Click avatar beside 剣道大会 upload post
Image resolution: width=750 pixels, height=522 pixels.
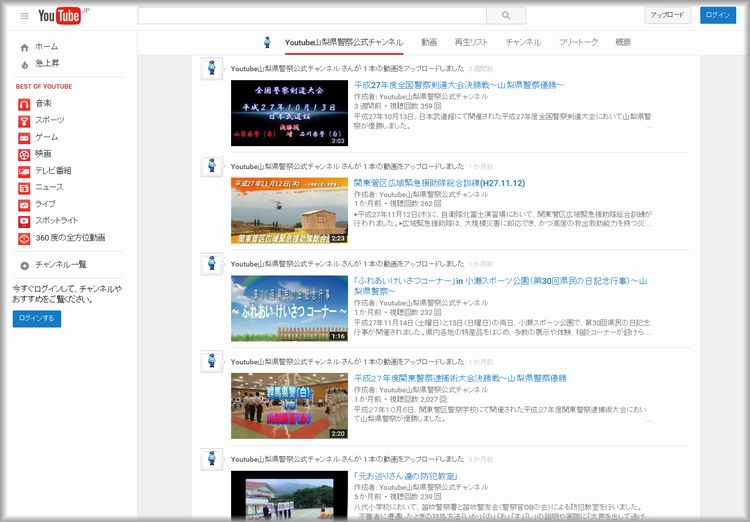coord(211,69)
